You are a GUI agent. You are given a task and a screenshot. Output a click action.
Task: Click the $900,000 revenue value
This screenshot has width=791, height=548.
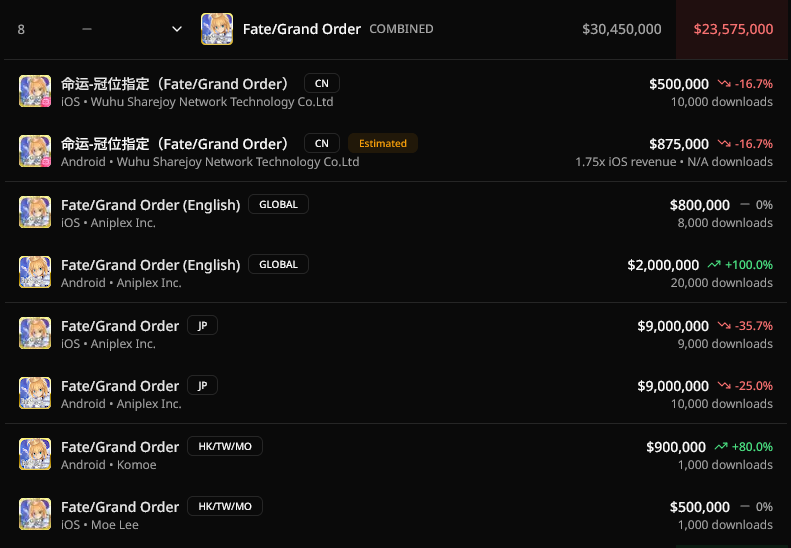(676, 447)
